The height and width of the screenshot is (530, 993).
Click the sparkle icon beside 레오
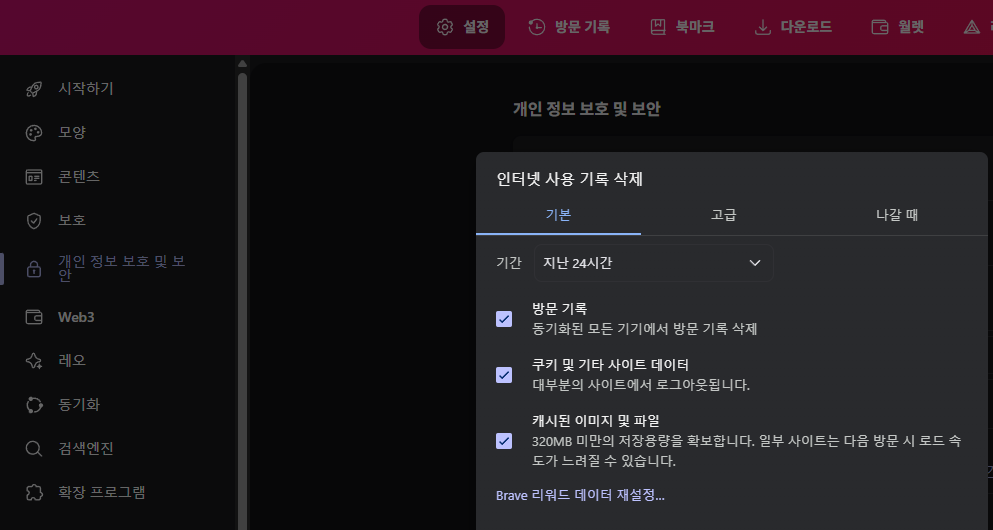[x=34, y=361]
